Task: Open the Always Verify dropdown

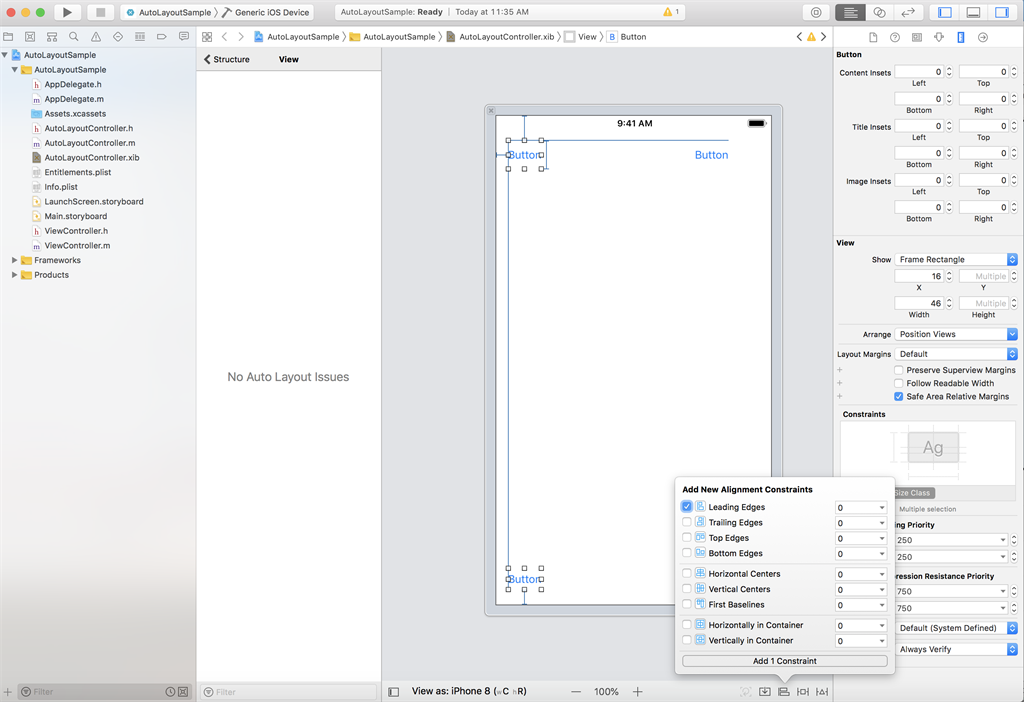Action: pos(956,649)
